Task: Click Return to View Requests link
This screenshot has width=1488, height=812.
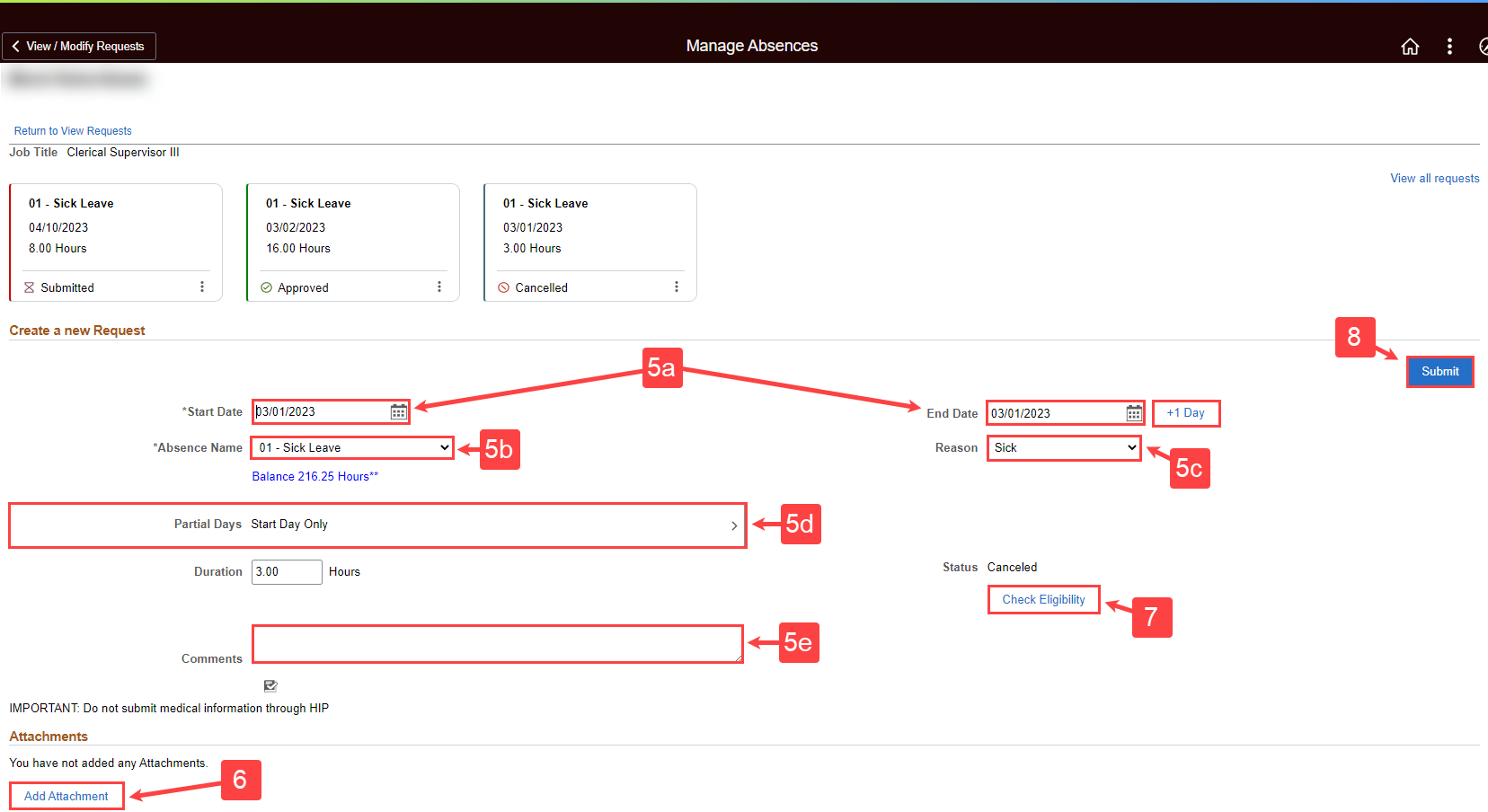Action: pos(73,131)
